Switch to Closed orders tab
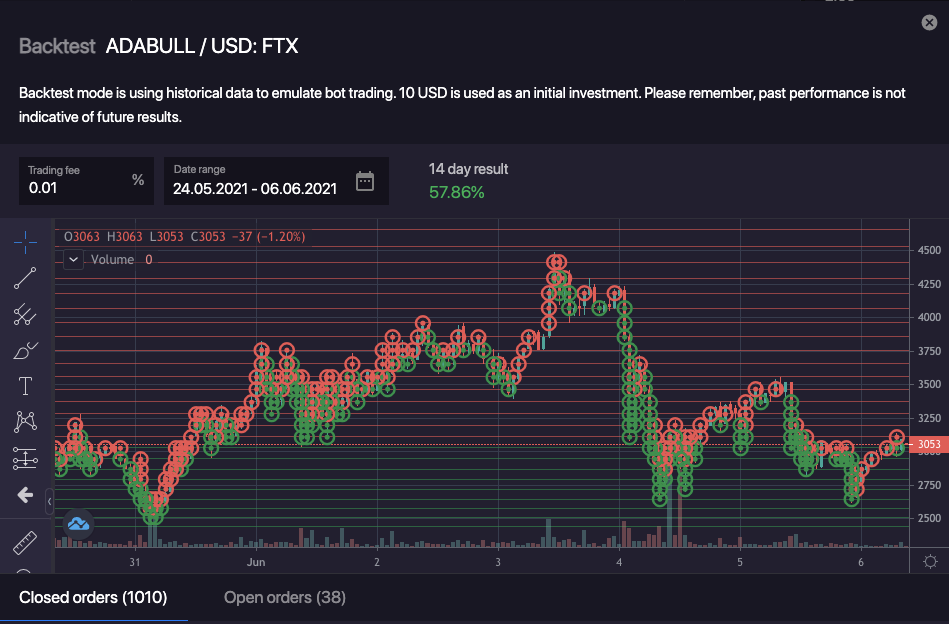The image size is (949, 624). [93, 598]
